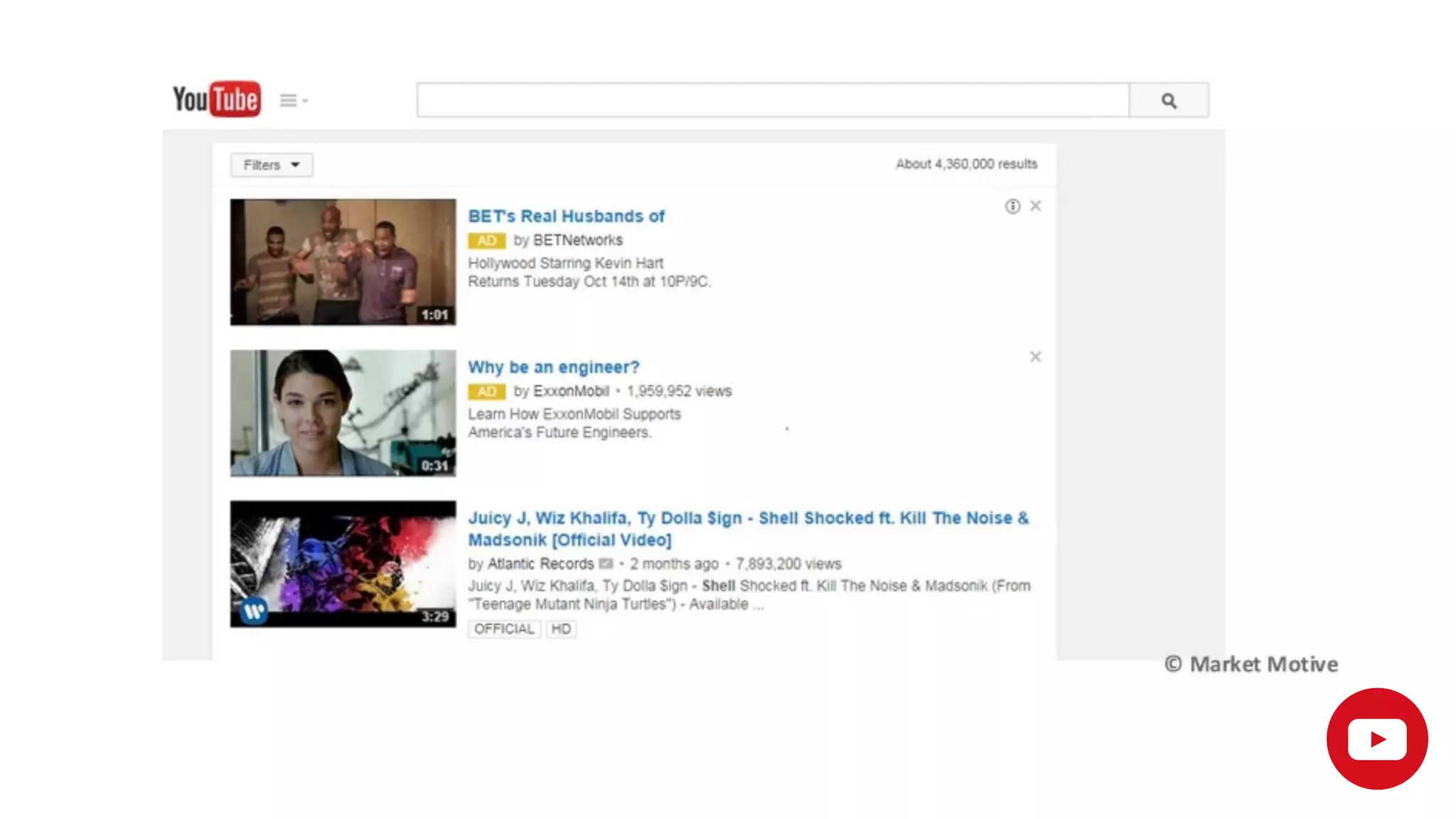
Task: Click the HD badge under Shell Shocked
Action: [x=560, y=629]
